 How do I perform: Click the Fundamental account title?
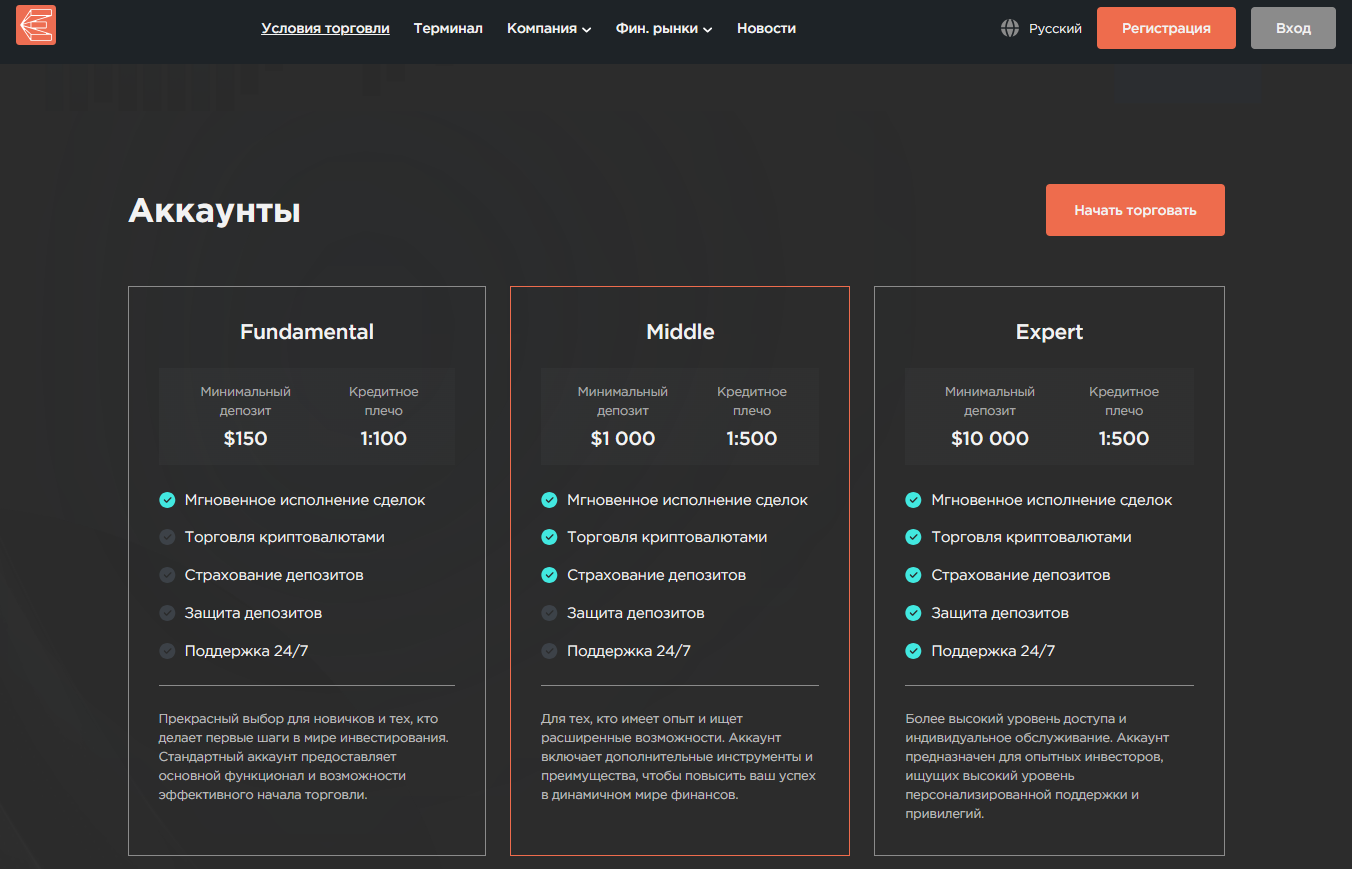tap(307, 332)
